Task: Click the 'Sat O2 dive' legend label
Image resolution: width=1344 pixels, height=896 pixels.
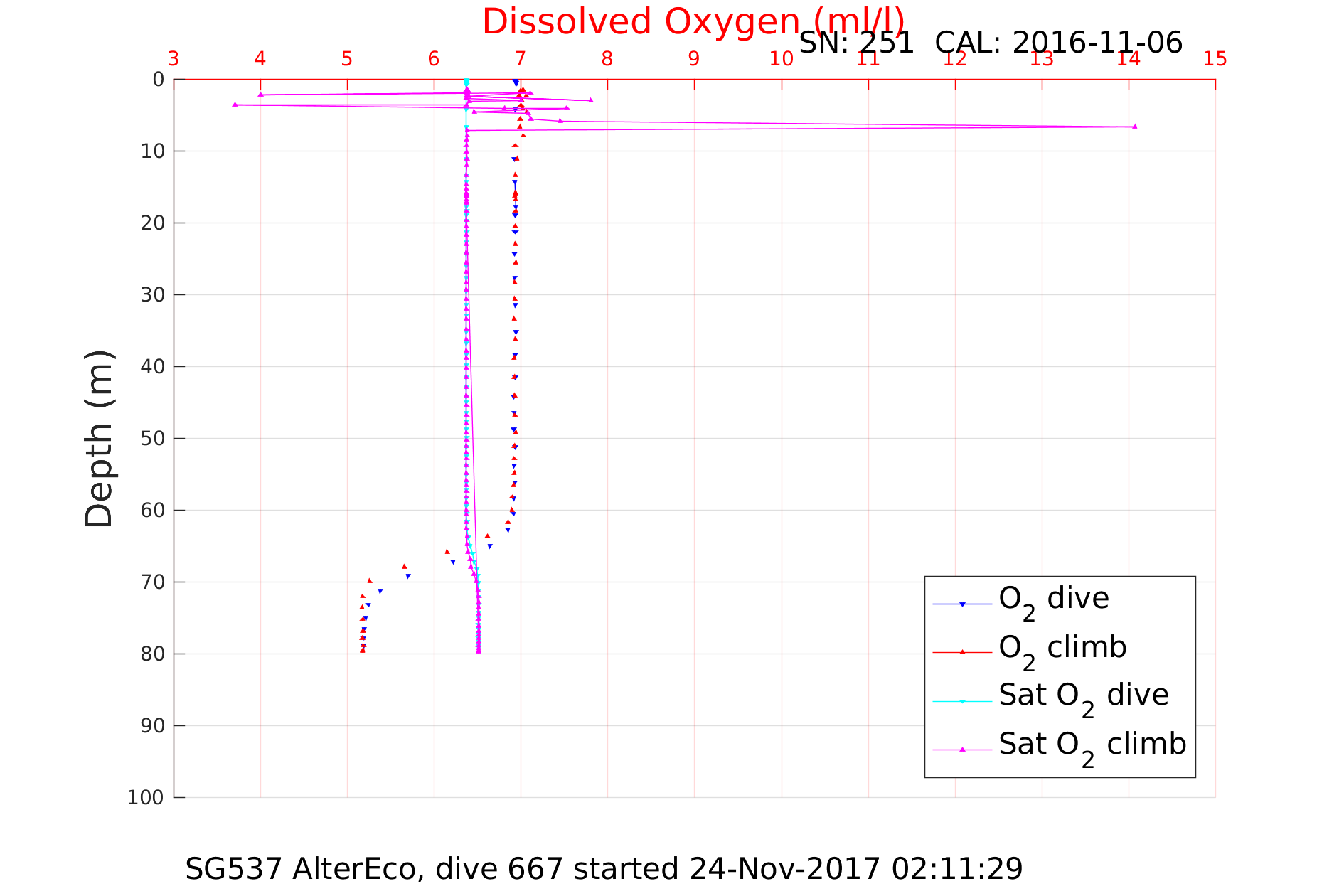Action: pyautogui.click(x=1083, y=695)
